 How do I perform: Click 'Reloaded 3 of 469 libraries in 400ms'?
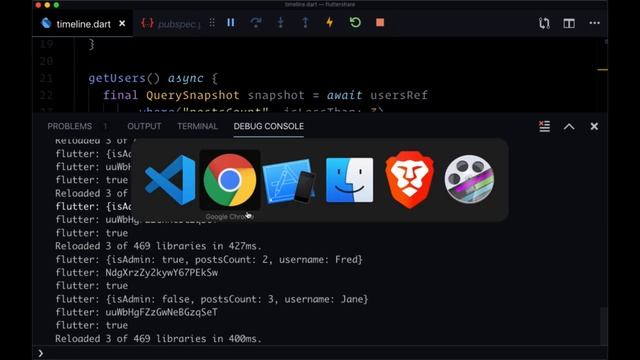point(158,339)
